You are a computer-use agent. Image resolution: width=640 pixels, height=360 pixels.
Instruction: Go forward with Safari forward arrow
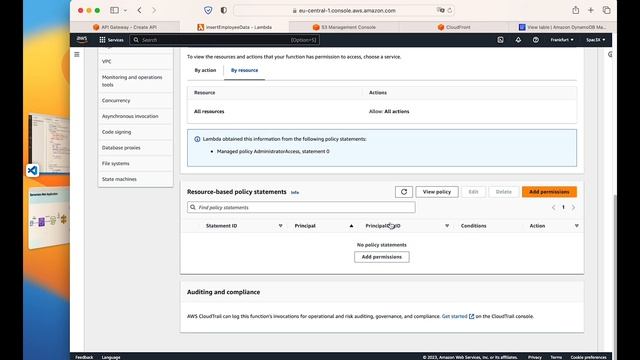pyautogui.click(x=154, y=10)
